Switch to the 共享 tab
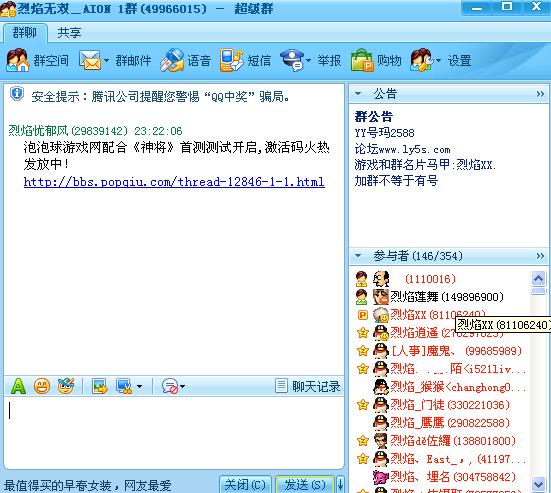551x493 pixels. pyautogui.click(x=69, y=33)
